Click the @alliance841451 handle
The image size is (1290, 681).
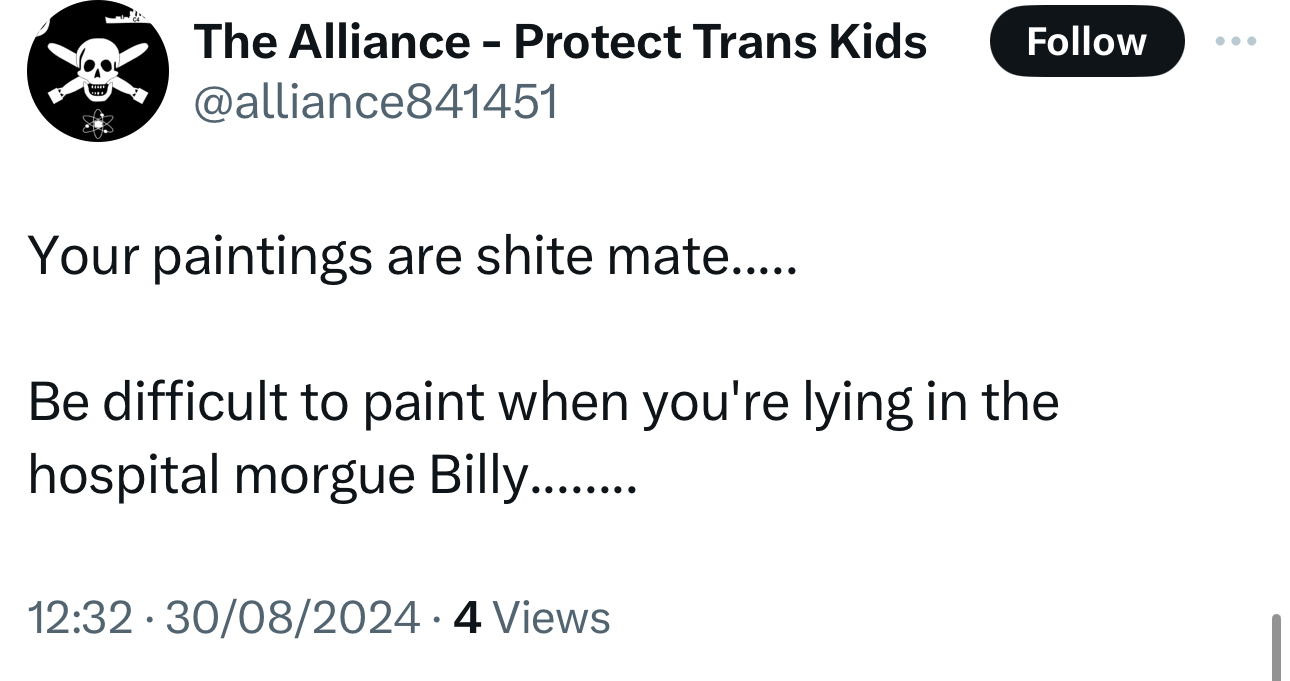[375, 101]
